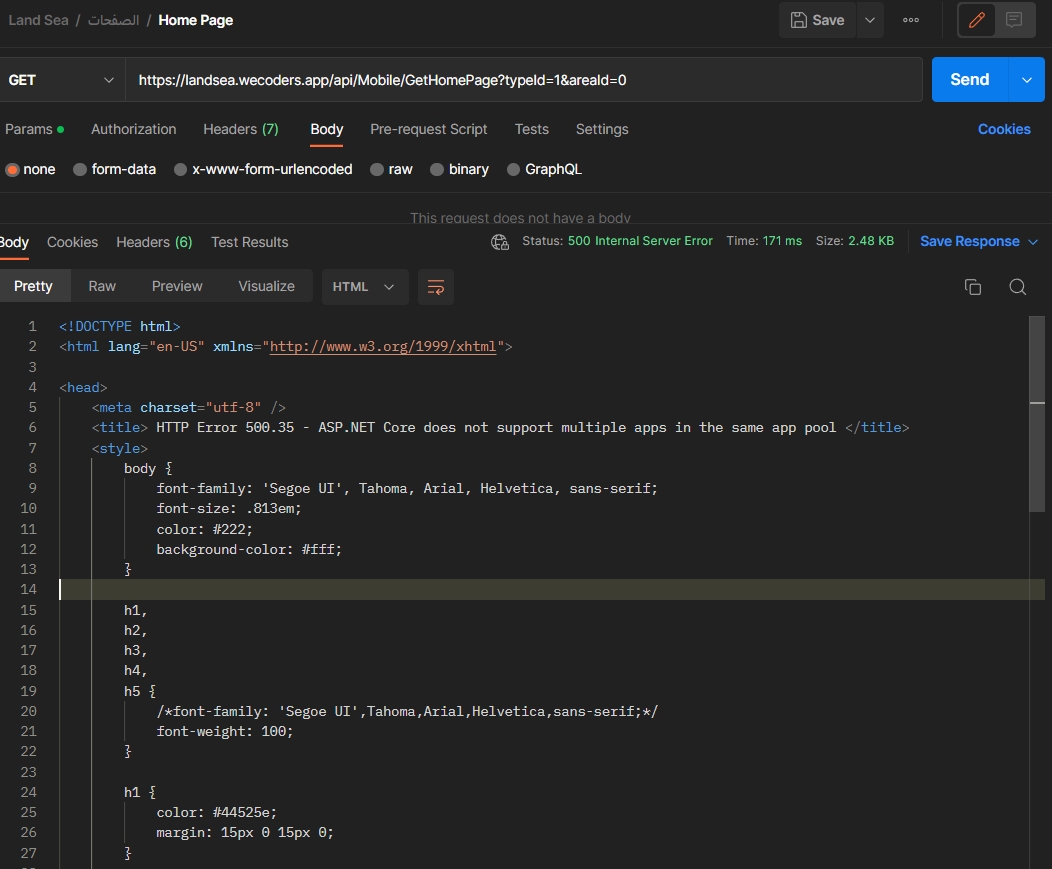1052x869 pixels.
Task: Switch to the Authorization tab
Action: 133,129
